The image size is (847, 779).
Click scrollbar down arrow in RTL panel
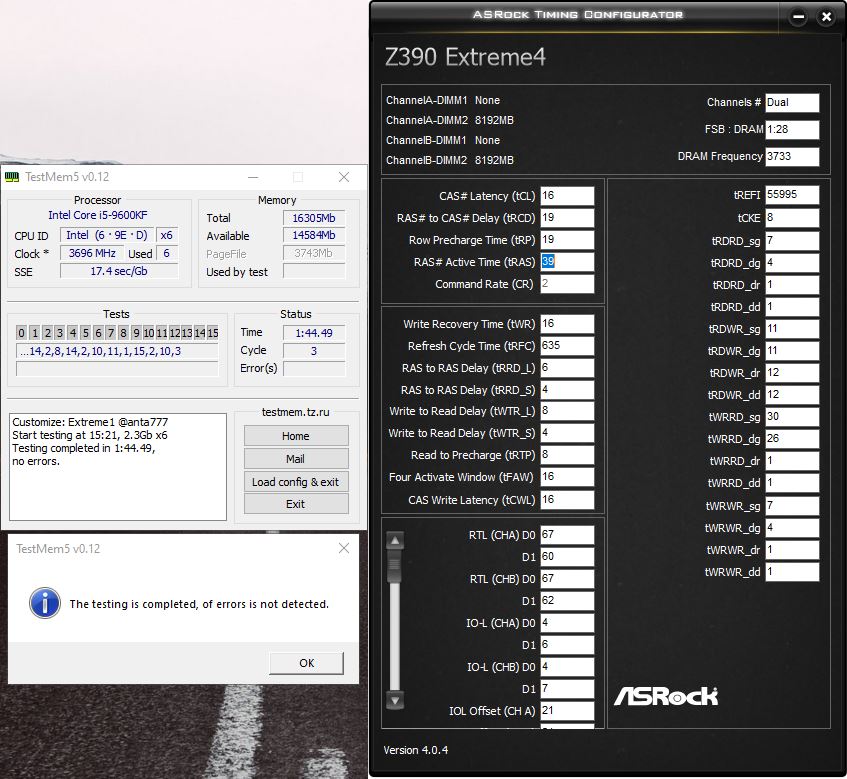pyautogui.click(x=395, y=701)
